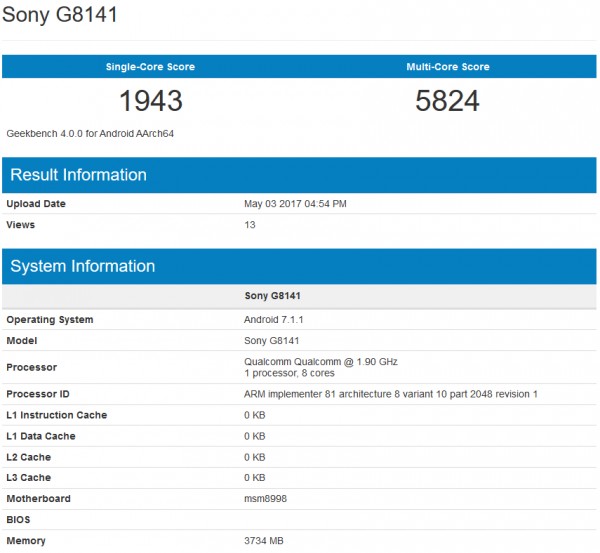Viewport: 600px width, 553px height.
Task: Click the Sony G8141 system table column header
Action: (x=272, y=296)
